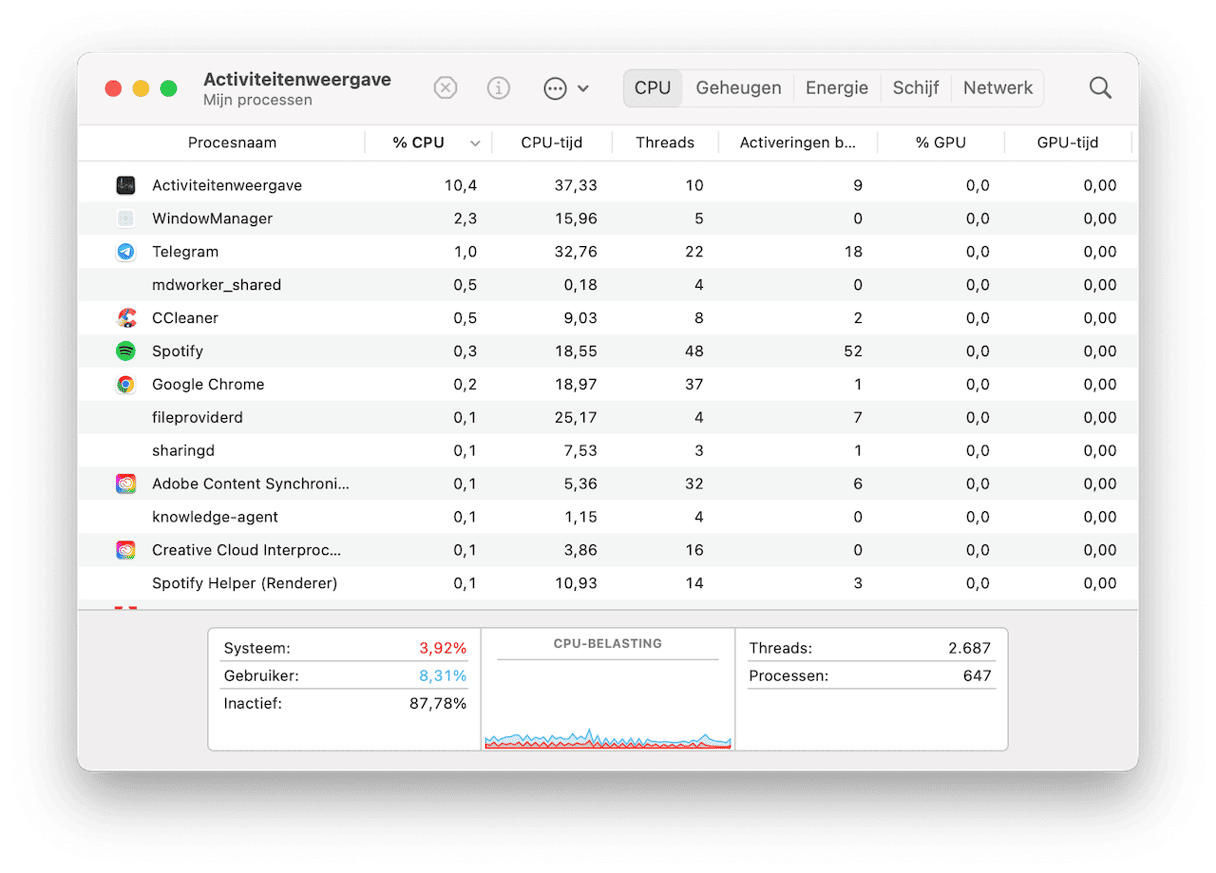Open the search magnifier icon

[1100, 88]
